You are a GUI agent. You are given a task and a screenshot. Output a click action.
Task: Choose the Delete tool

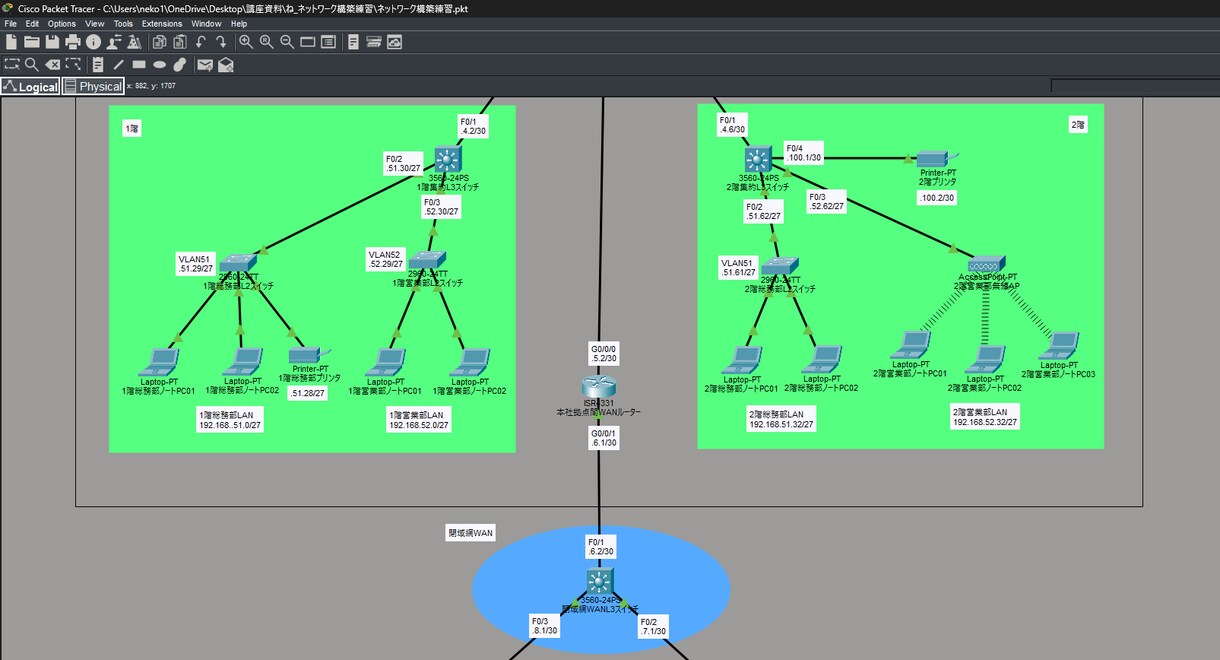coord(52,65)
